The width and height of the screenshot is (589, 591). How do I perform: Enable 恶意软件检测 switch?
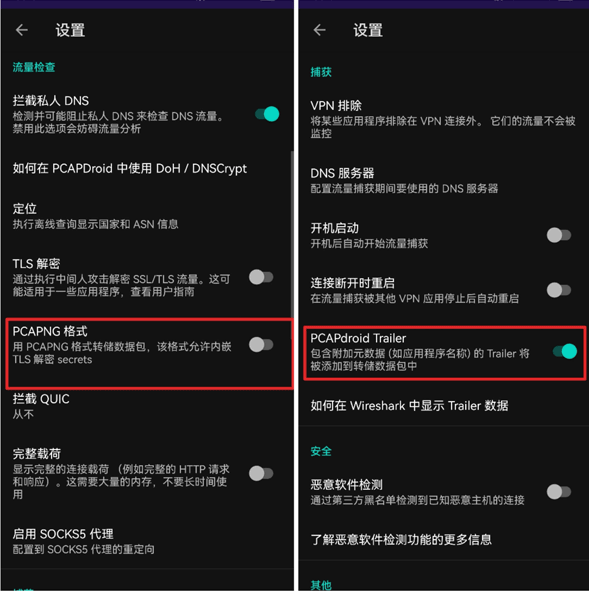pyautogui.click(x=559, y=492)
